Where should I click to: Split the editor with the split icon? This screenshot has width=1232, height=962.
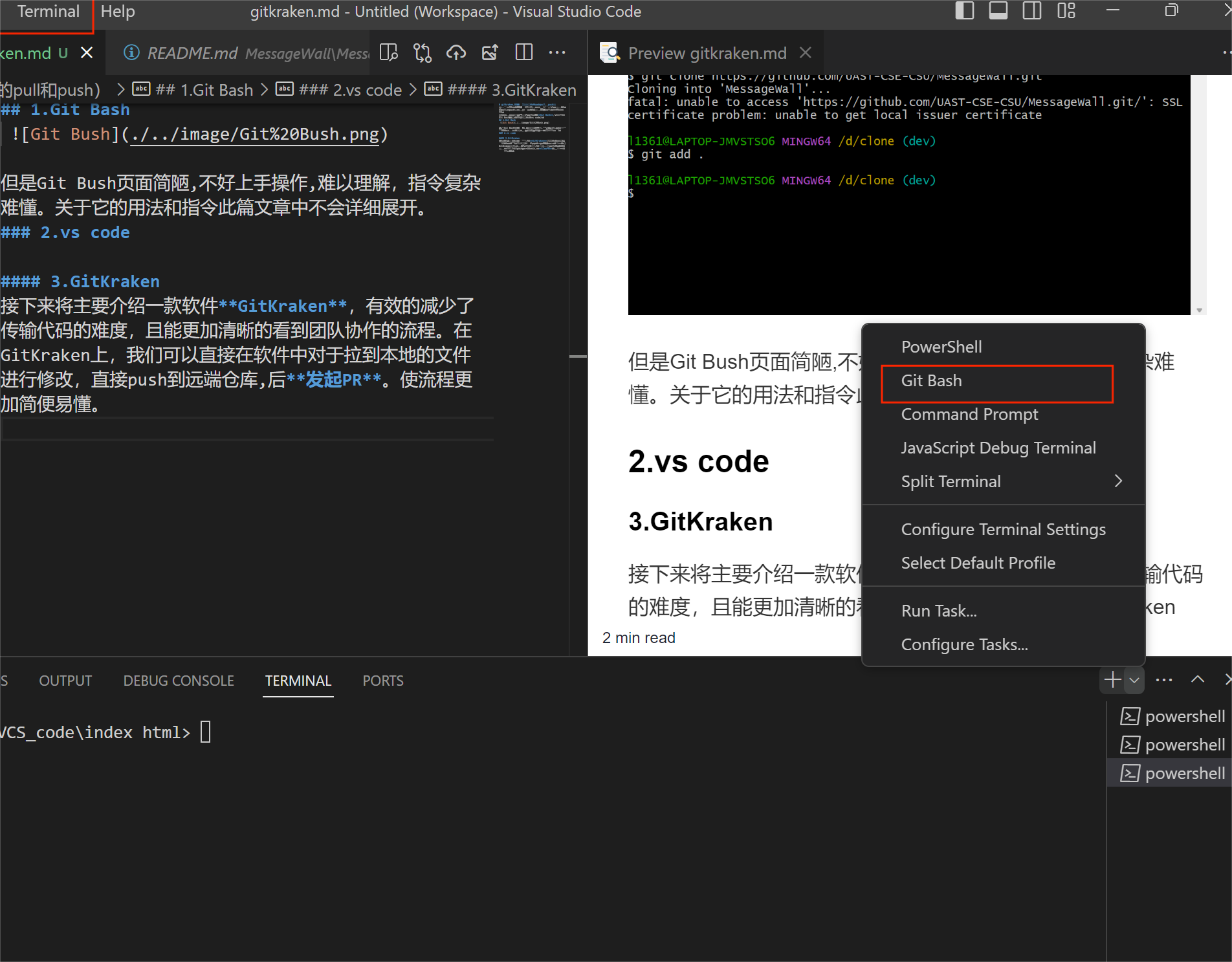tap(523, 53)
